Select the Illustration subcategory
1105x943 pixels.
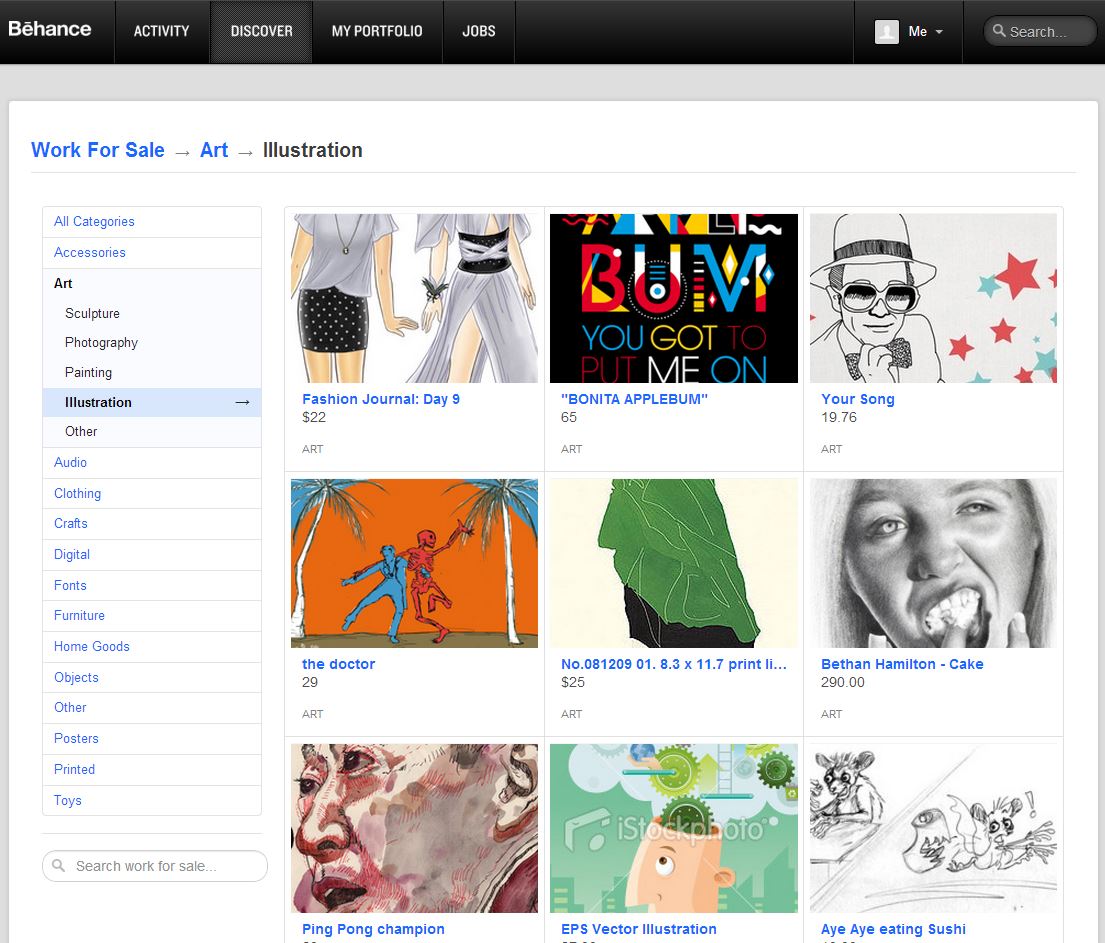(x=152, y=402)
